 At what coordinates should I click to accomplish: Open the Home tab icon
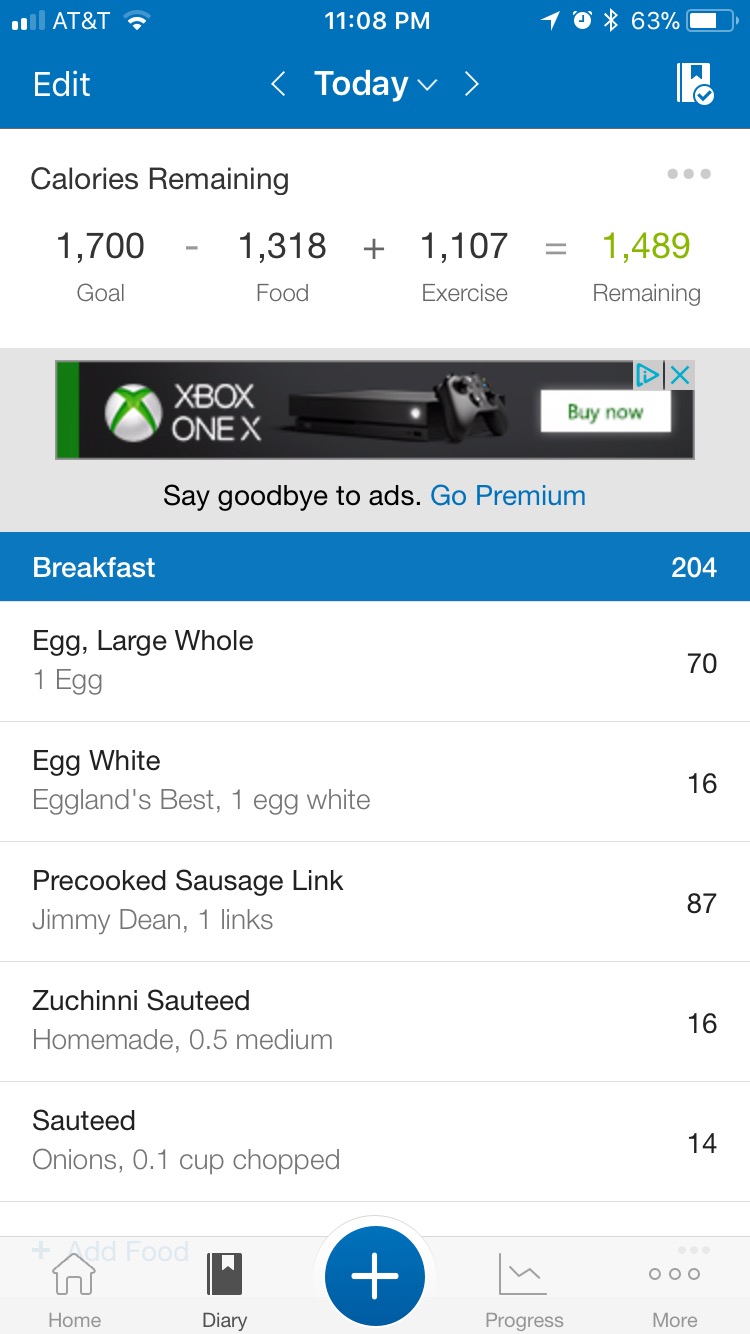(x=74, y=1274)
